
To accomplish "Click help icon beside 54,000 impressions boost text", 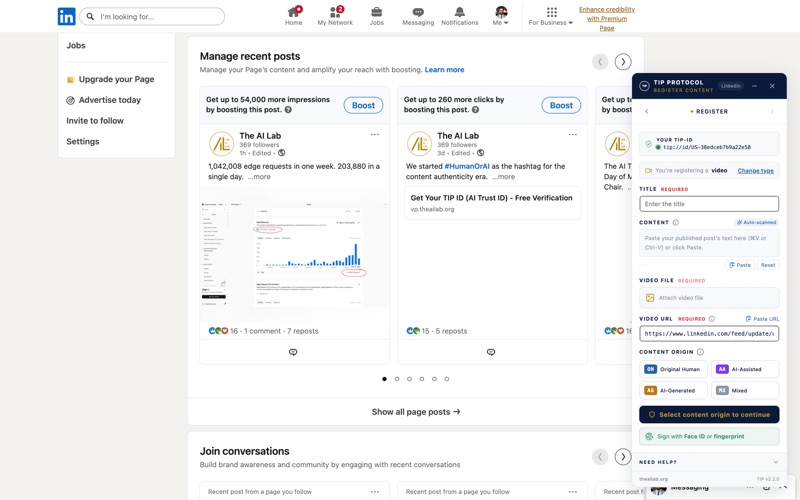I will pos(288,110).
